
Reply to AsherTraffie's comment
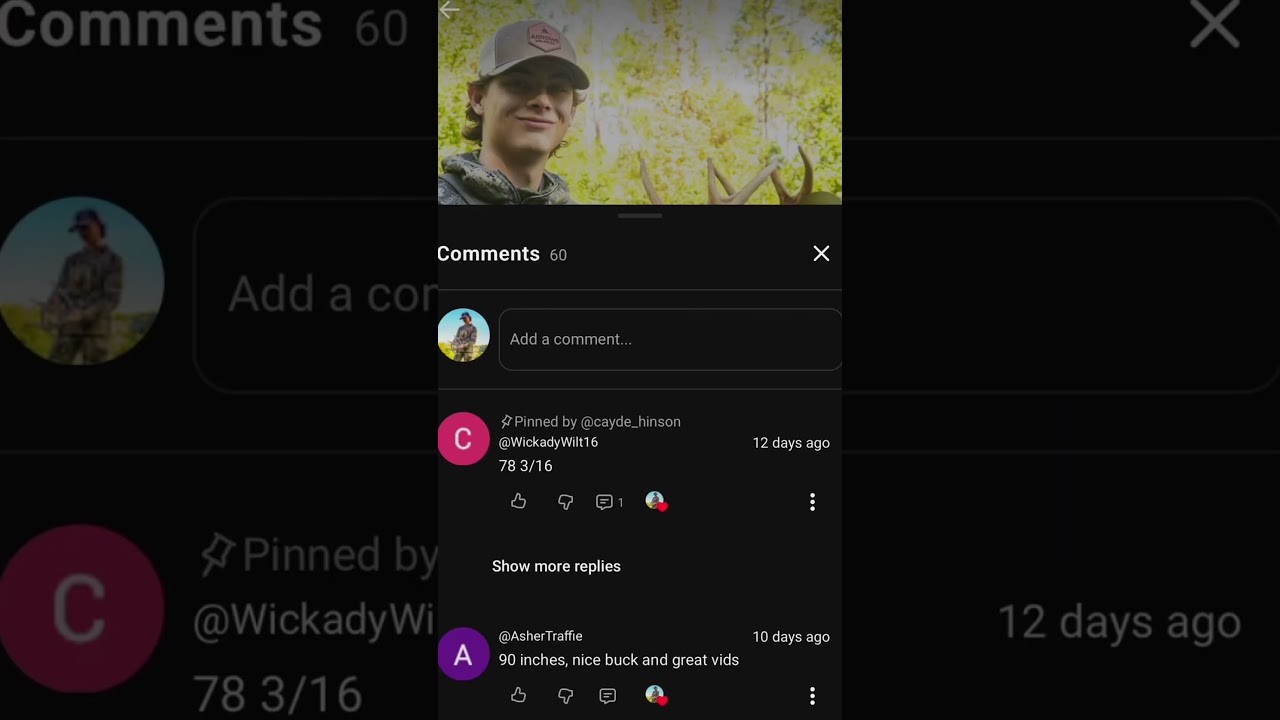coord(607,696)
